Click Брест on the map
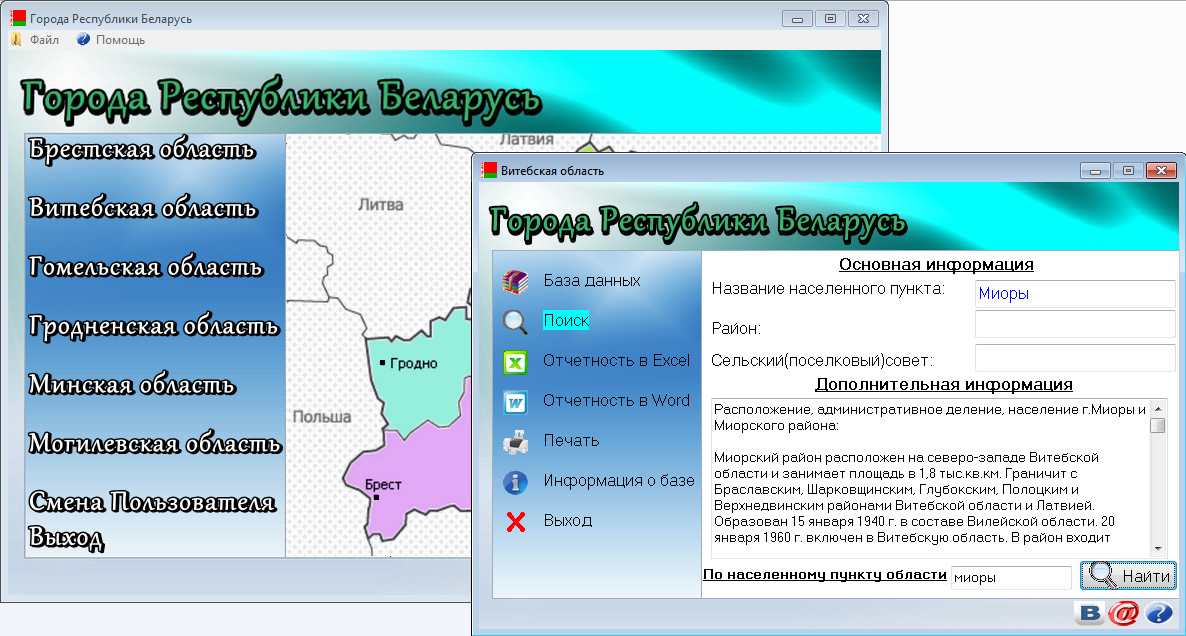Viewport: 1186px width, 636px height. pyautogui.click(x=383, y=486)
